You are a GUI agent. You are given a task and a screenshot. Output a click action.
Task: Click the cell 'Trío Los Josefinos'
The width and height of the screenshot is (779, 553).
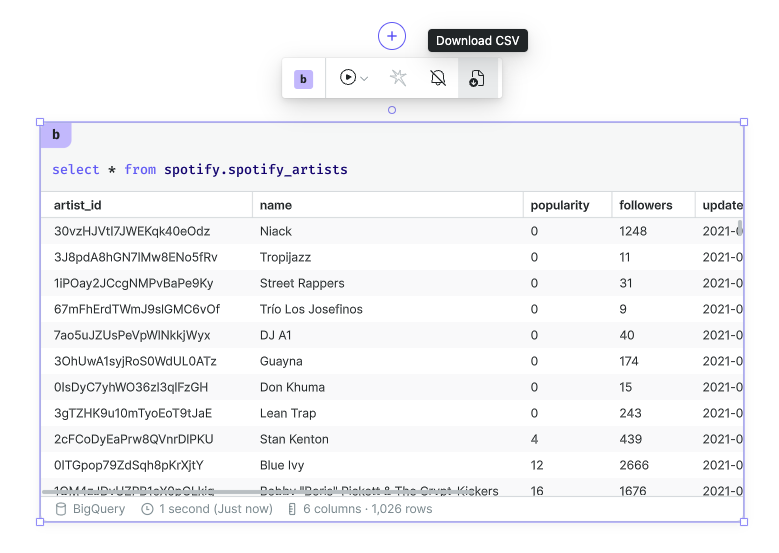click(311, 309)
